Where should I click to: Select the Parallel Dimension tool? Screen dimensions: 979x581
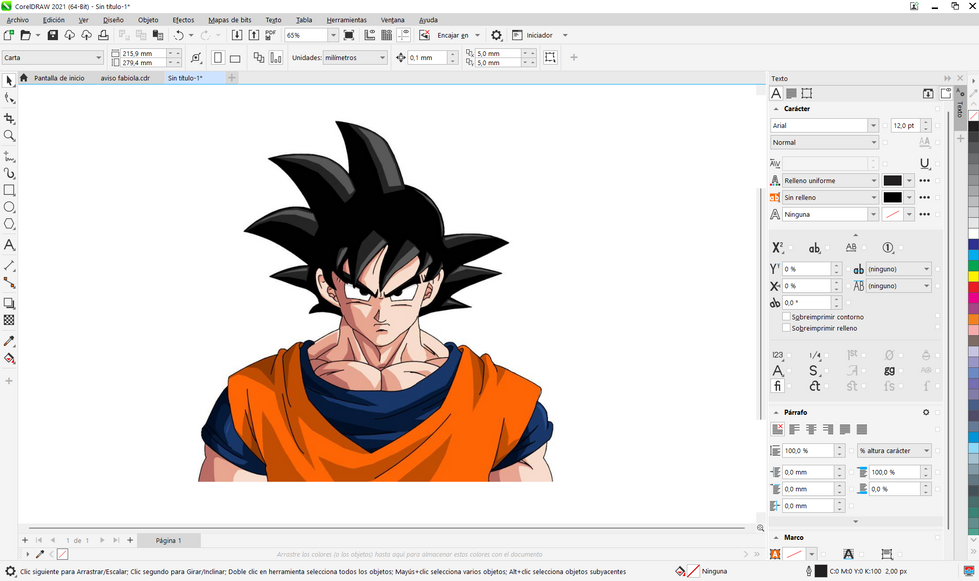click(x=9, y=265)
